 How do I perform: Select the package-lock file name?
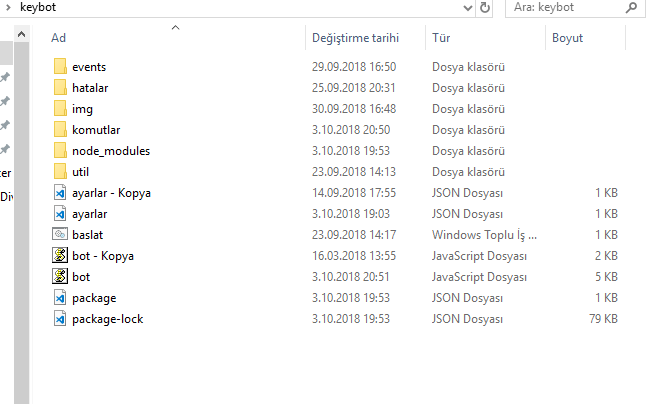107,319
